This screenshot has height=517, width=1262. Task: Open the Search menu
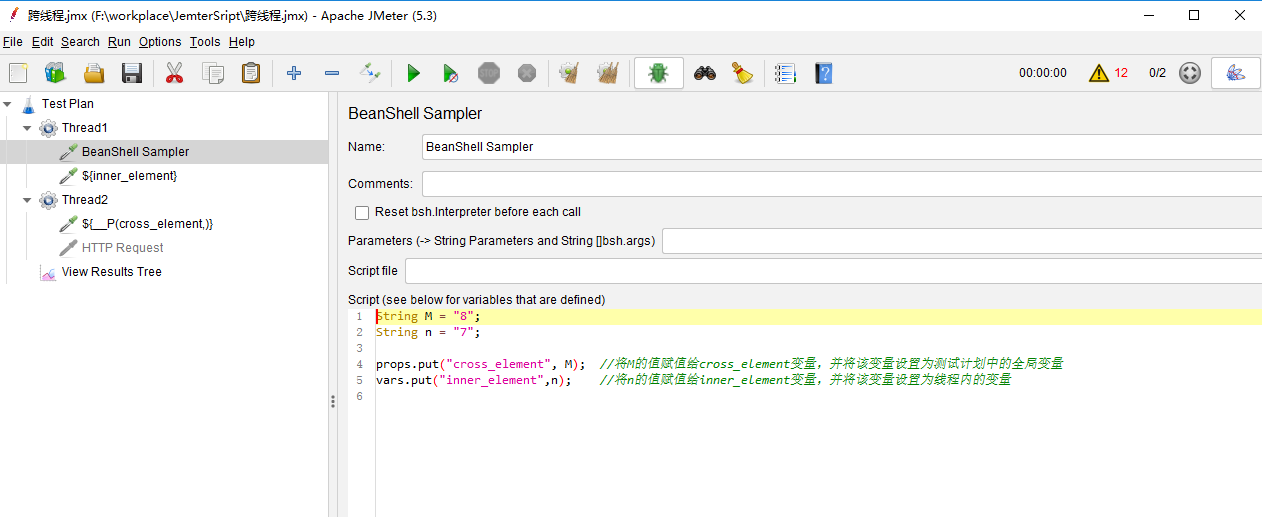coord(80,42)
